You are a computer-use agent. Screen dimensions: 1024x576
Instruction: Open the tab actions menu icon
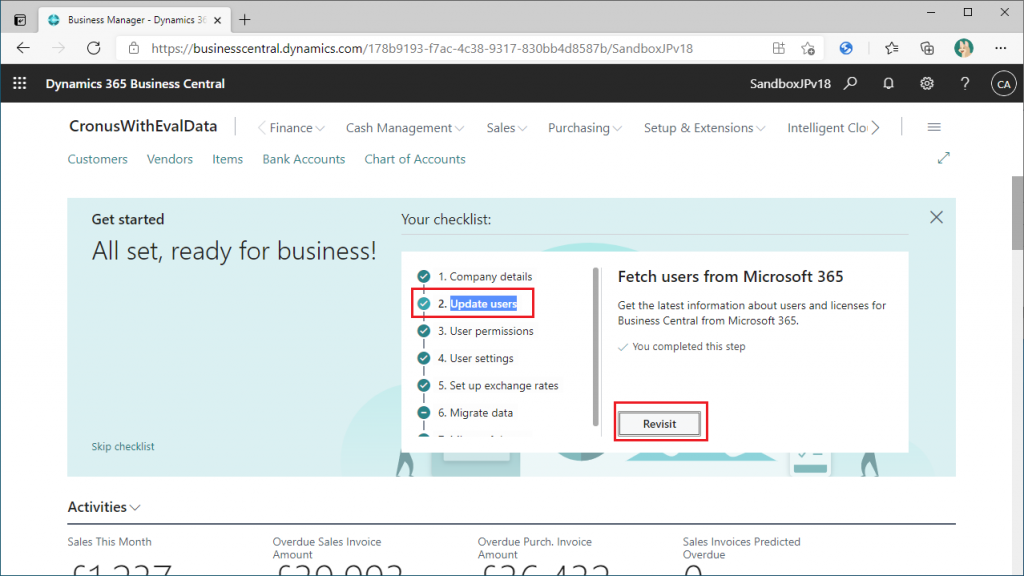click(x=20, y=20)
